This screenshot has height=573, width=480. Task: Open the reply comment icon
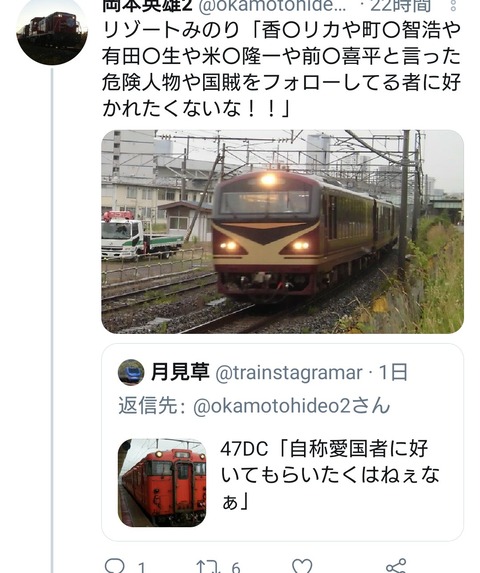tap(114, 566)
